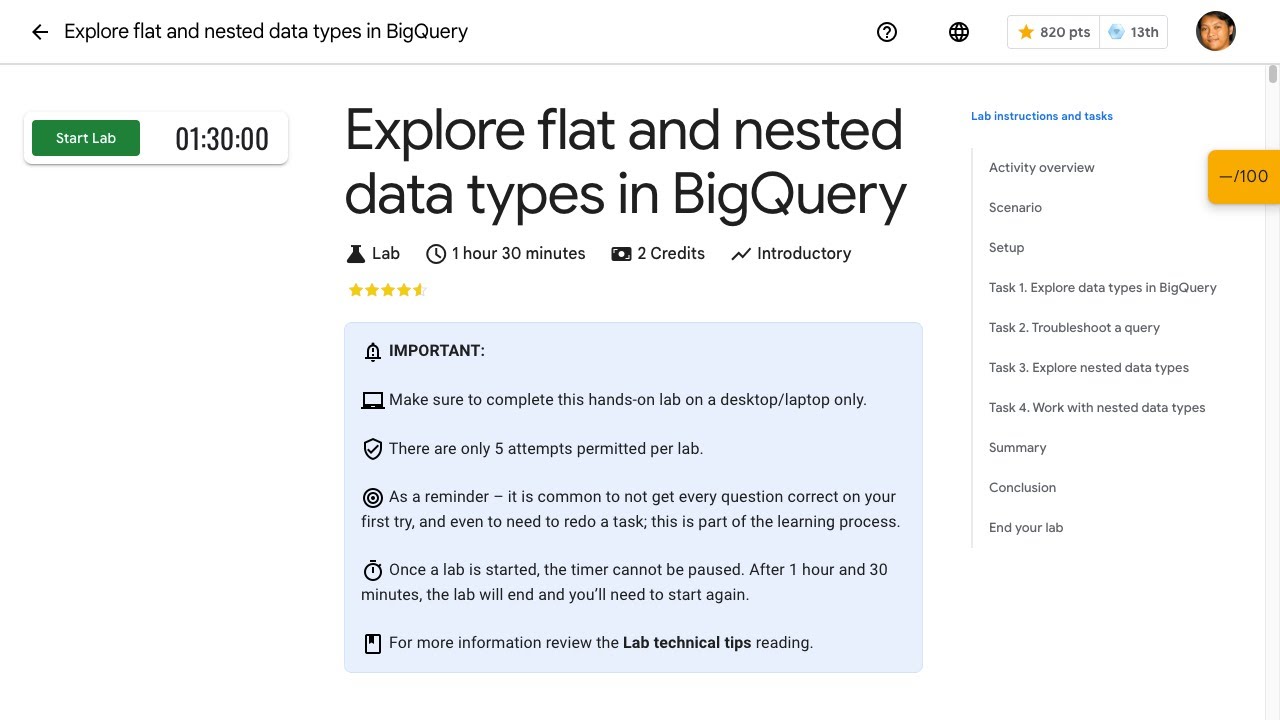Click the league gem icon
This screenshot has height=720, width=1280.
click(x=1116, y=32)
